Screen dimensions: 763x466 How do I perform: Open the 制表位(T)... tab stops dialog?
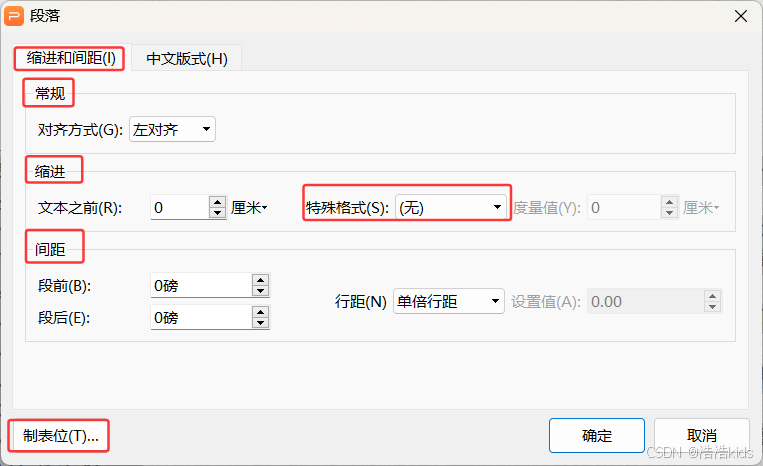tap(60, 436)
